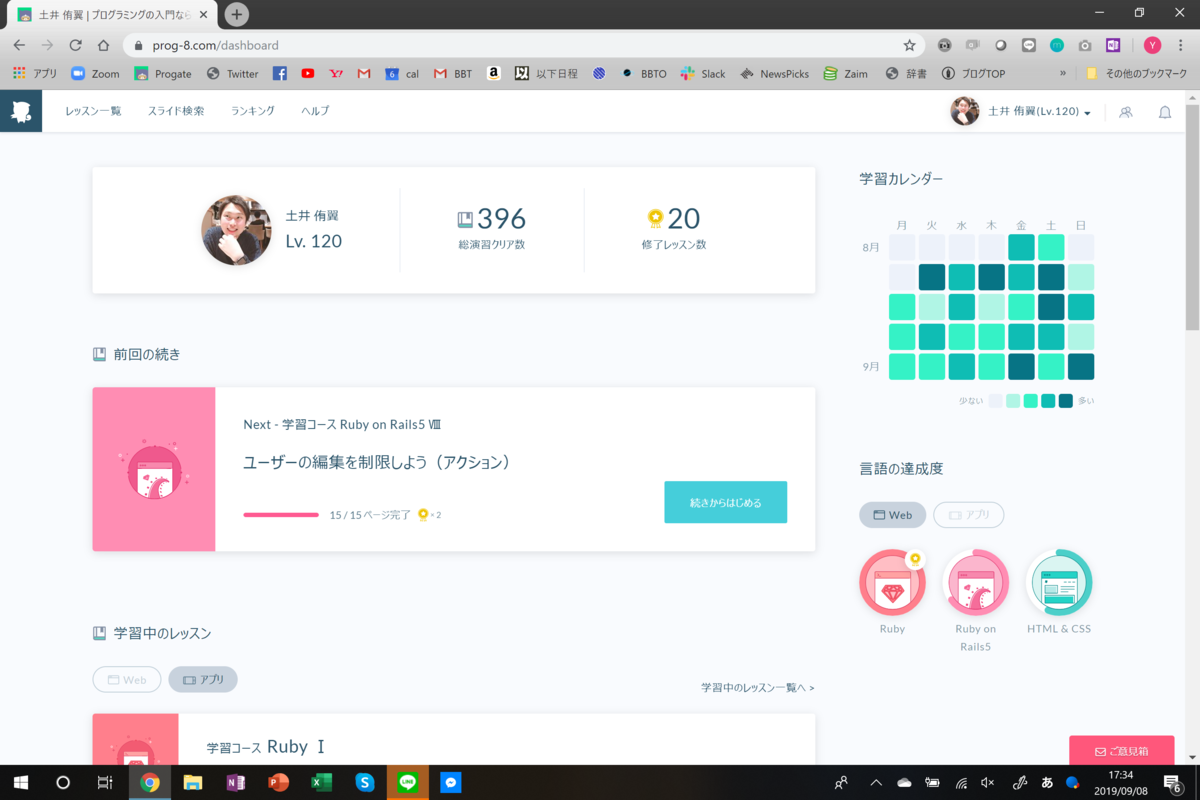Click the OneNote extension icon in Chrome
Screen dimensions: 1200x800
[1113, 45]
